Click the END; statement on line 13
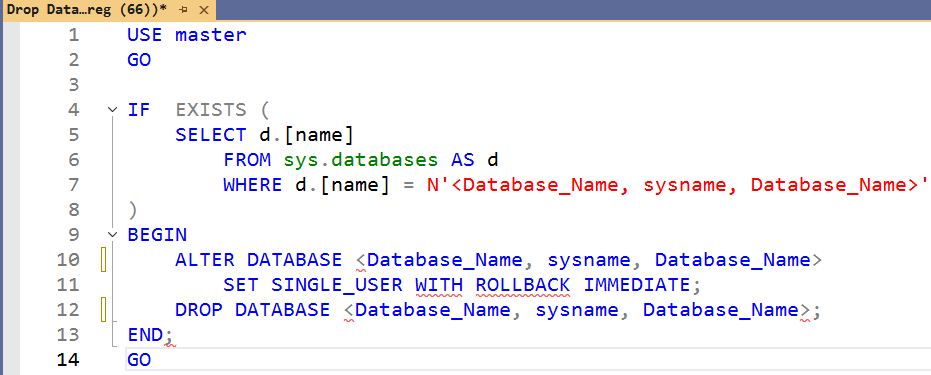Viewport: 931px width, 375px height. (150, 335)
